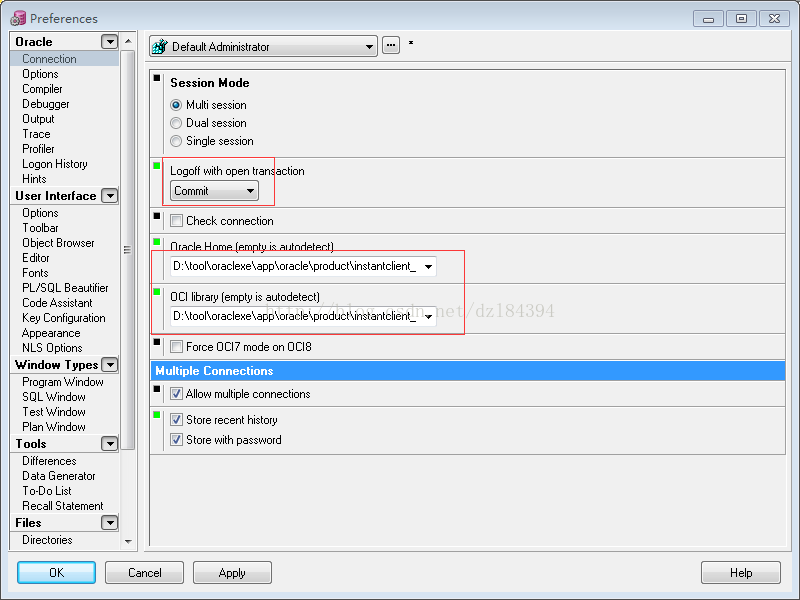
Task: Open the Compiler preferences
Action: [42, 89]
